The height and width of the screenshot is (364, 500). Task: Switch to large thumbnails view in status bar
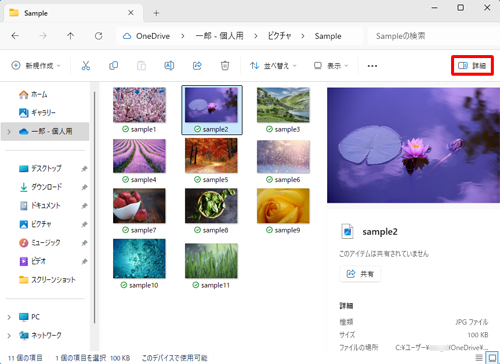(492, 358)
